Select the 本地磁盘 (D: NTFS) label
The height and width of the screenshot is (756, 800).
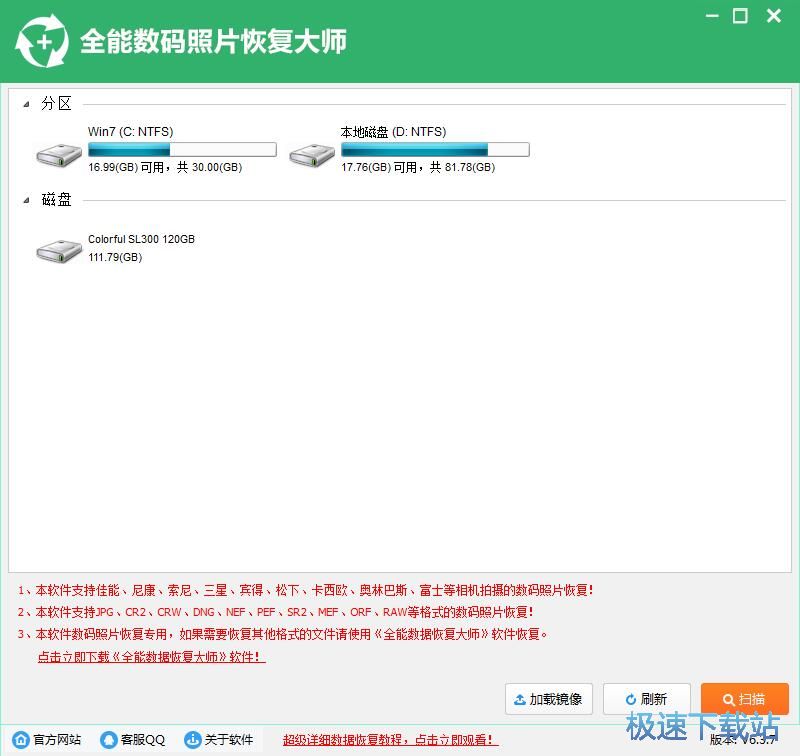pyautogui.click(x=393, y=132)
